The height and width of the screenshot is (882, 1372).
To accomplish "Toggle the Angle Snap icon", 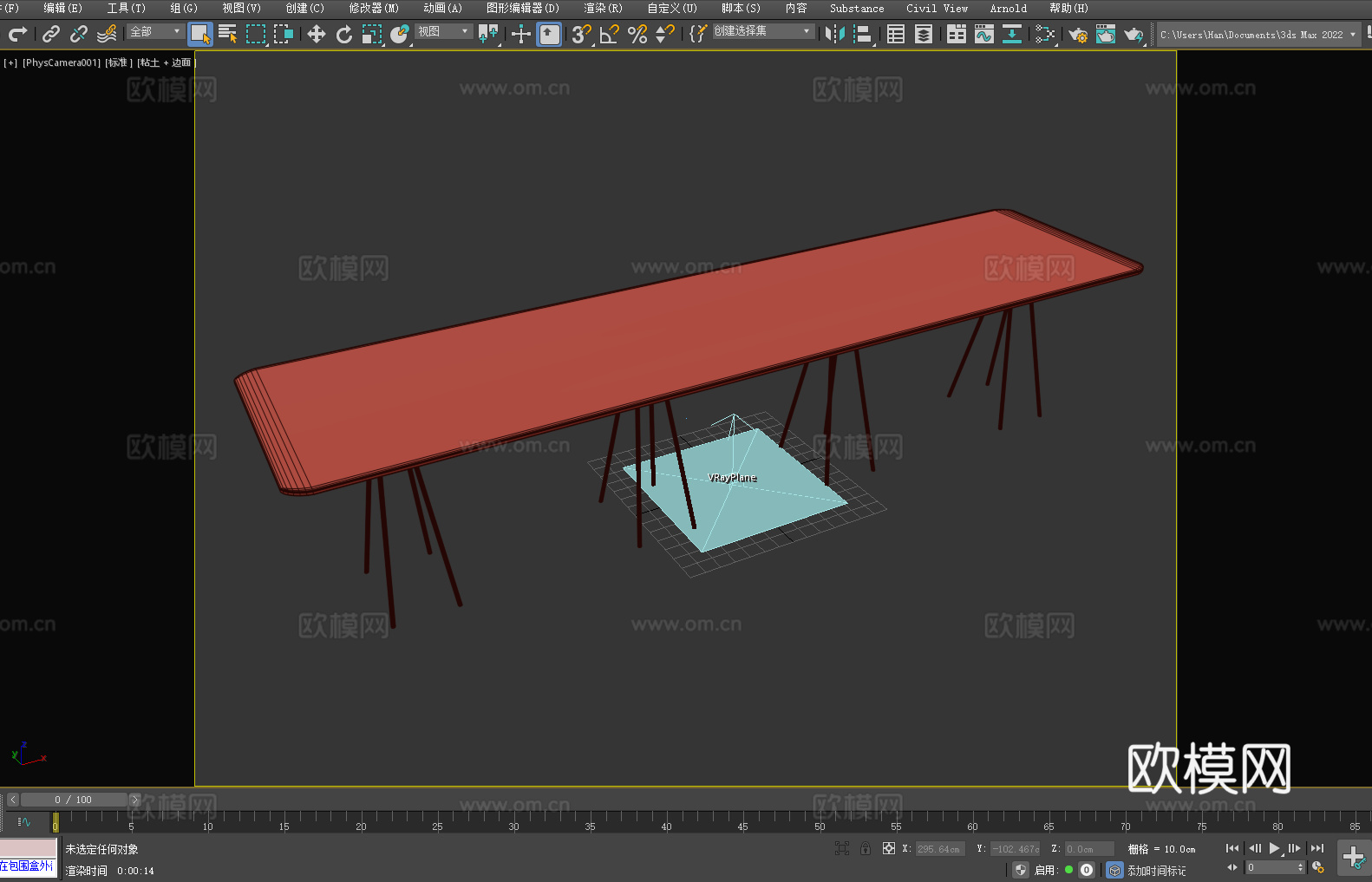I will coord(610,34).
